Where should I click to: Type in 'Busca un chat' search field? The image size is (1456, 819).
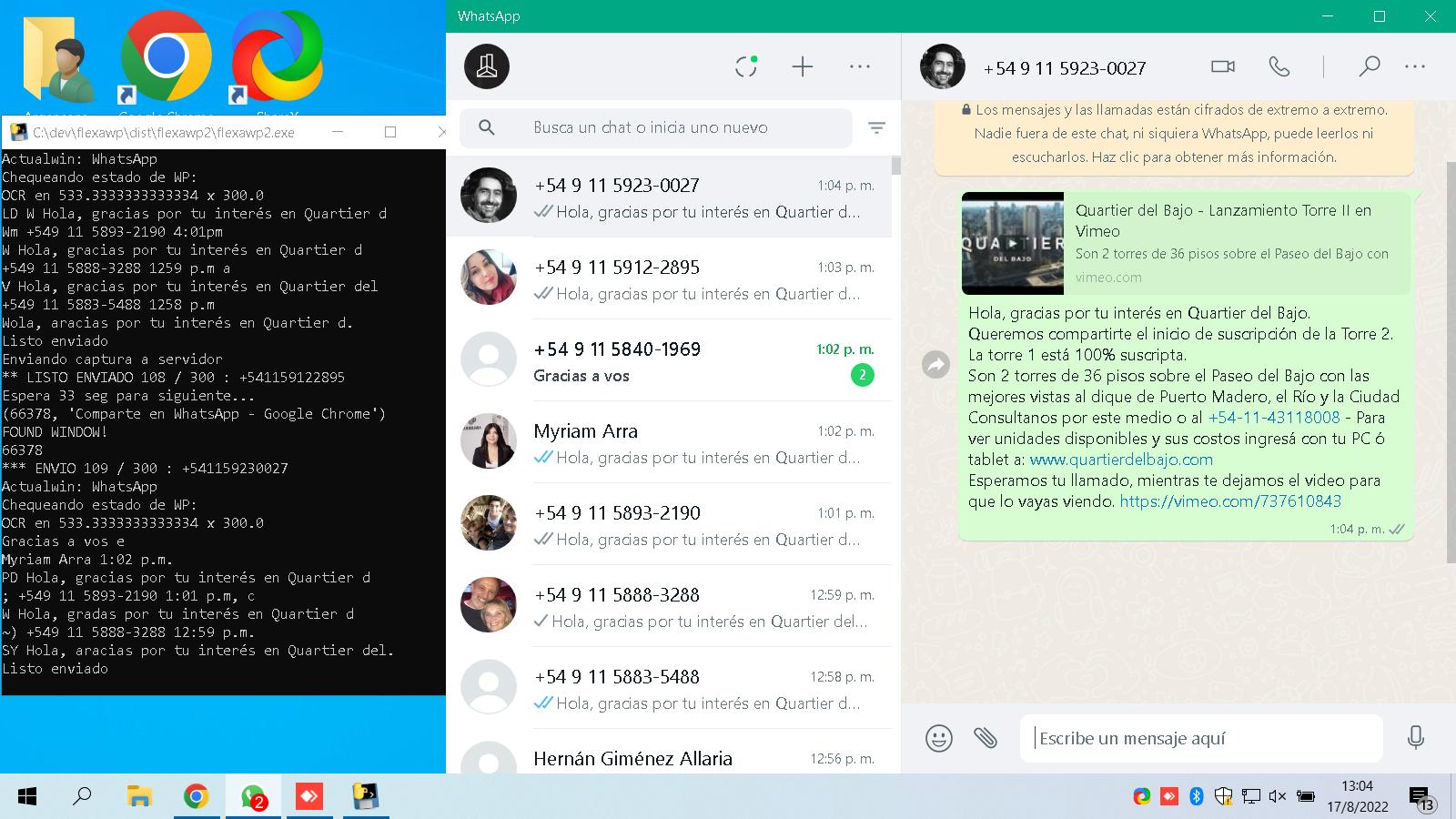pos(656,127)
